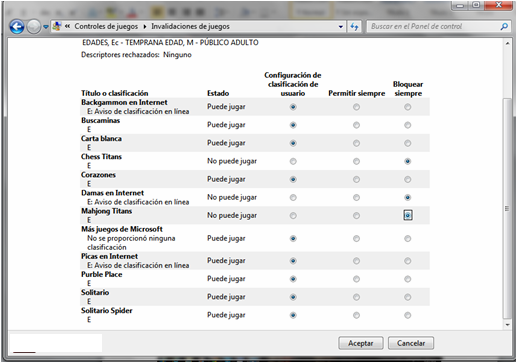The width and height of the screenshot is (517, 363).
Task: Select Bloquear siempre for Chess Titans
Action: click(x=408, y=161)
